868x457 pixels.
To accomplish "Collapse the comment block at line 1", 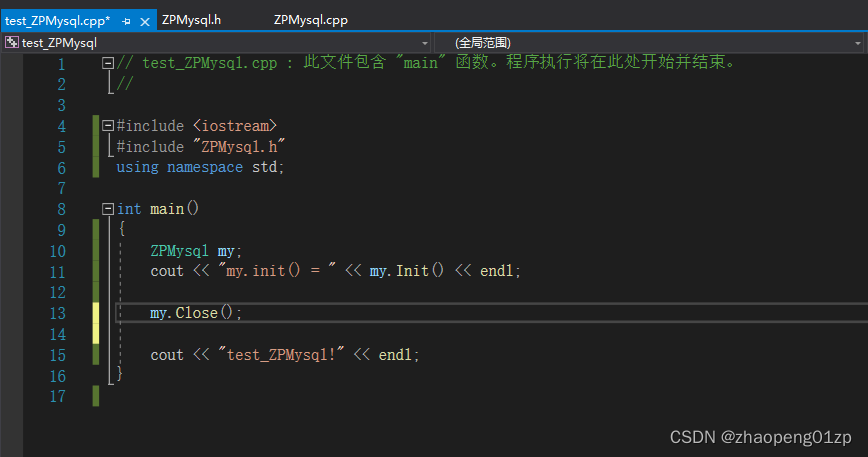I will [108, 63].
